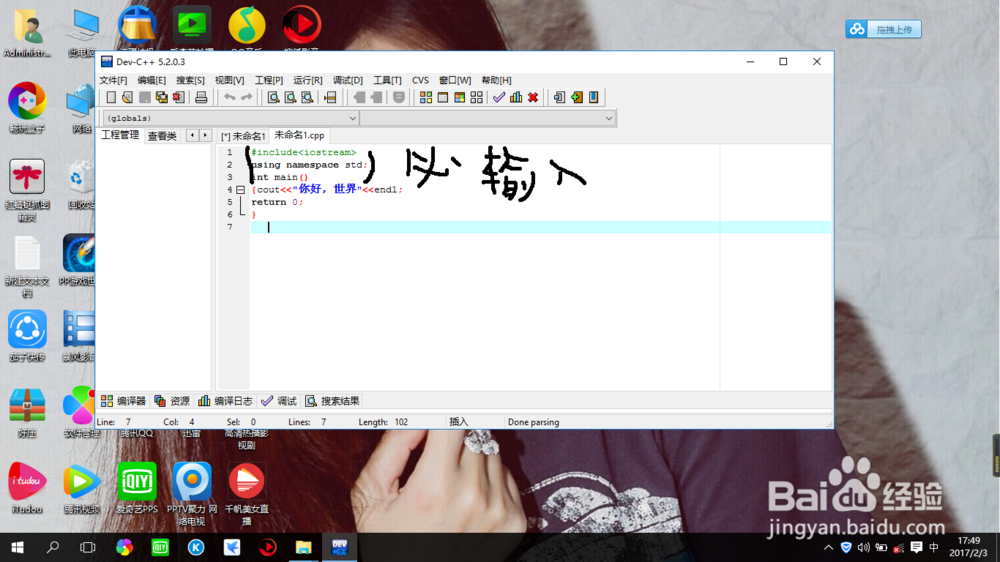Click the Undo arrow icon

click(x=230, y=98)
